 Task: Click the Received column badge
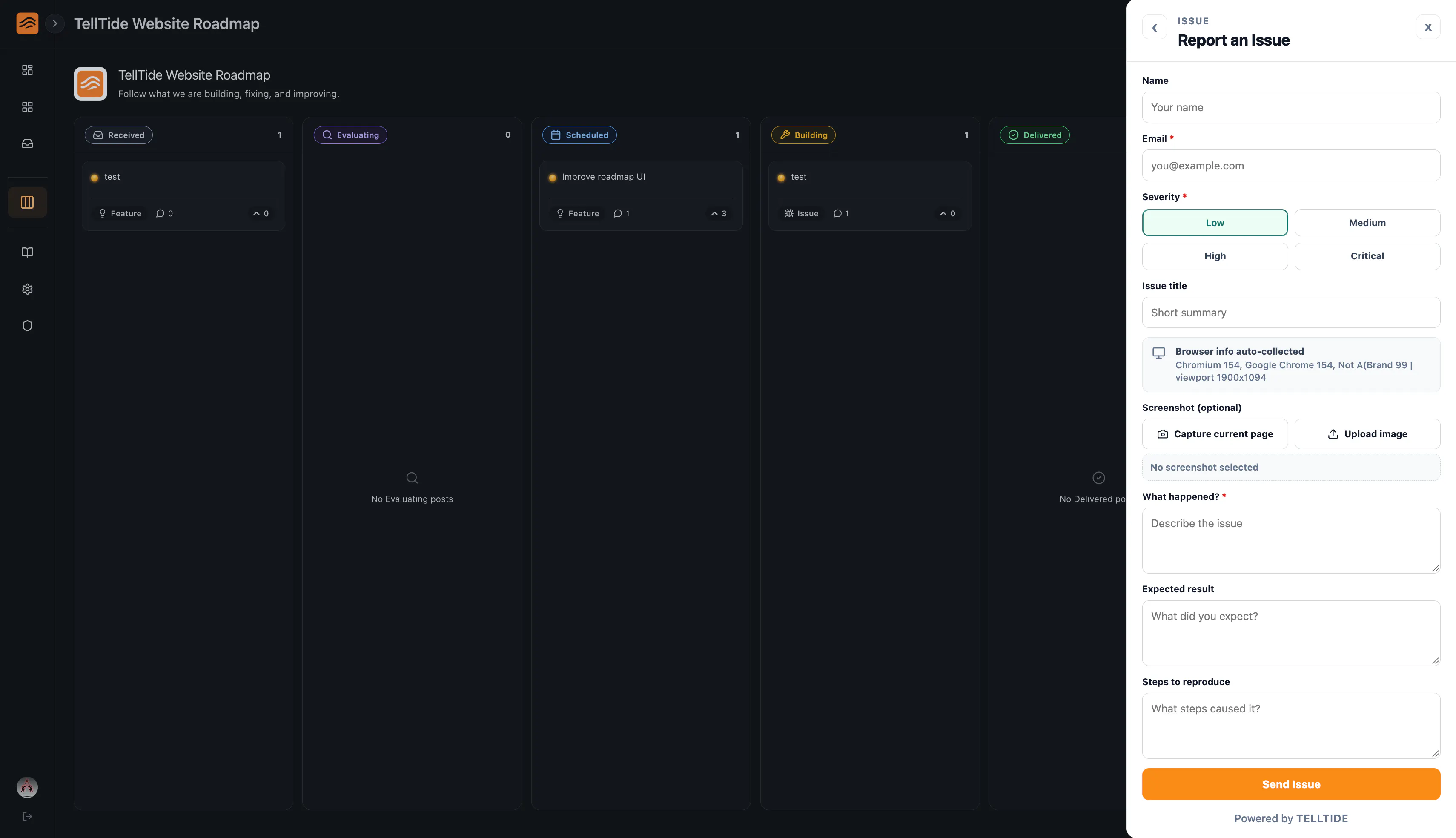click(x=118, y=135)
